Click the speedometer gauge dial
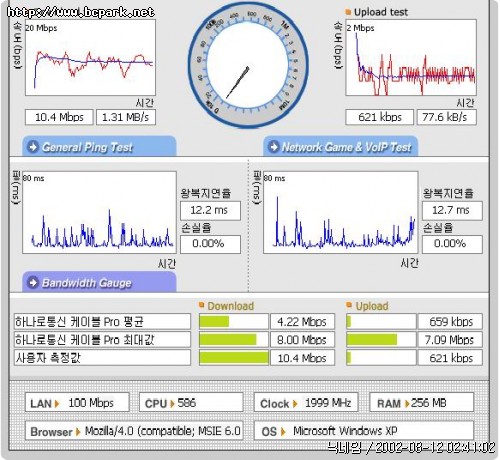500x460 pixels. click(248, 66)
